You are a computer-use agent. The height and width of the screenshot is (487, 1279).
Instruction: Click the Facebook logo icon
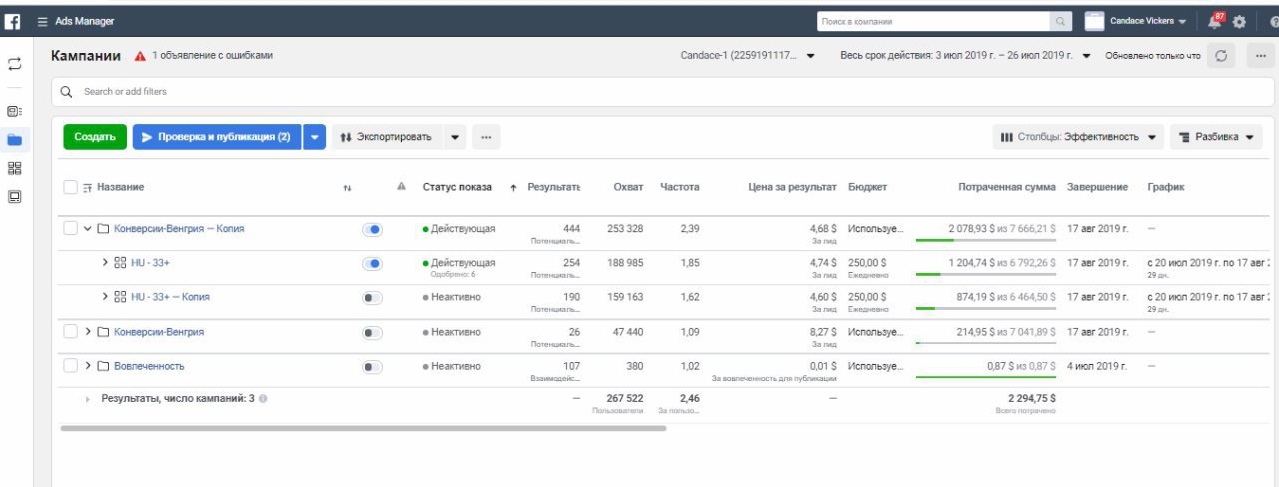click(14, 21)
